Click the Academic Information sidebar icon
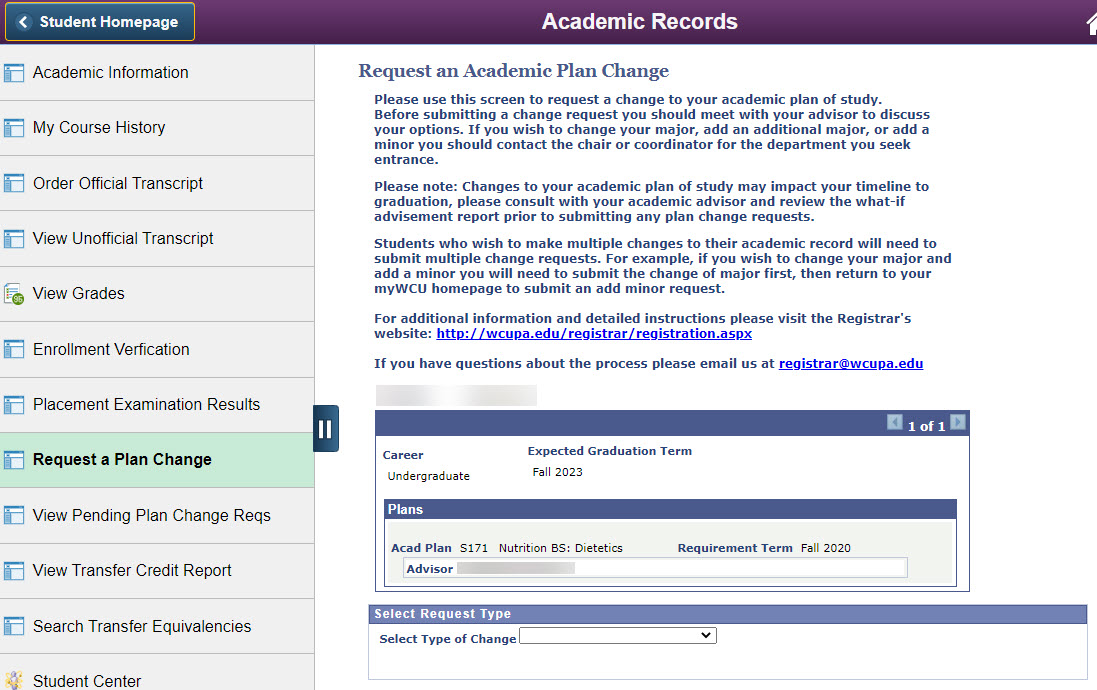 click(x=14, y=73)
